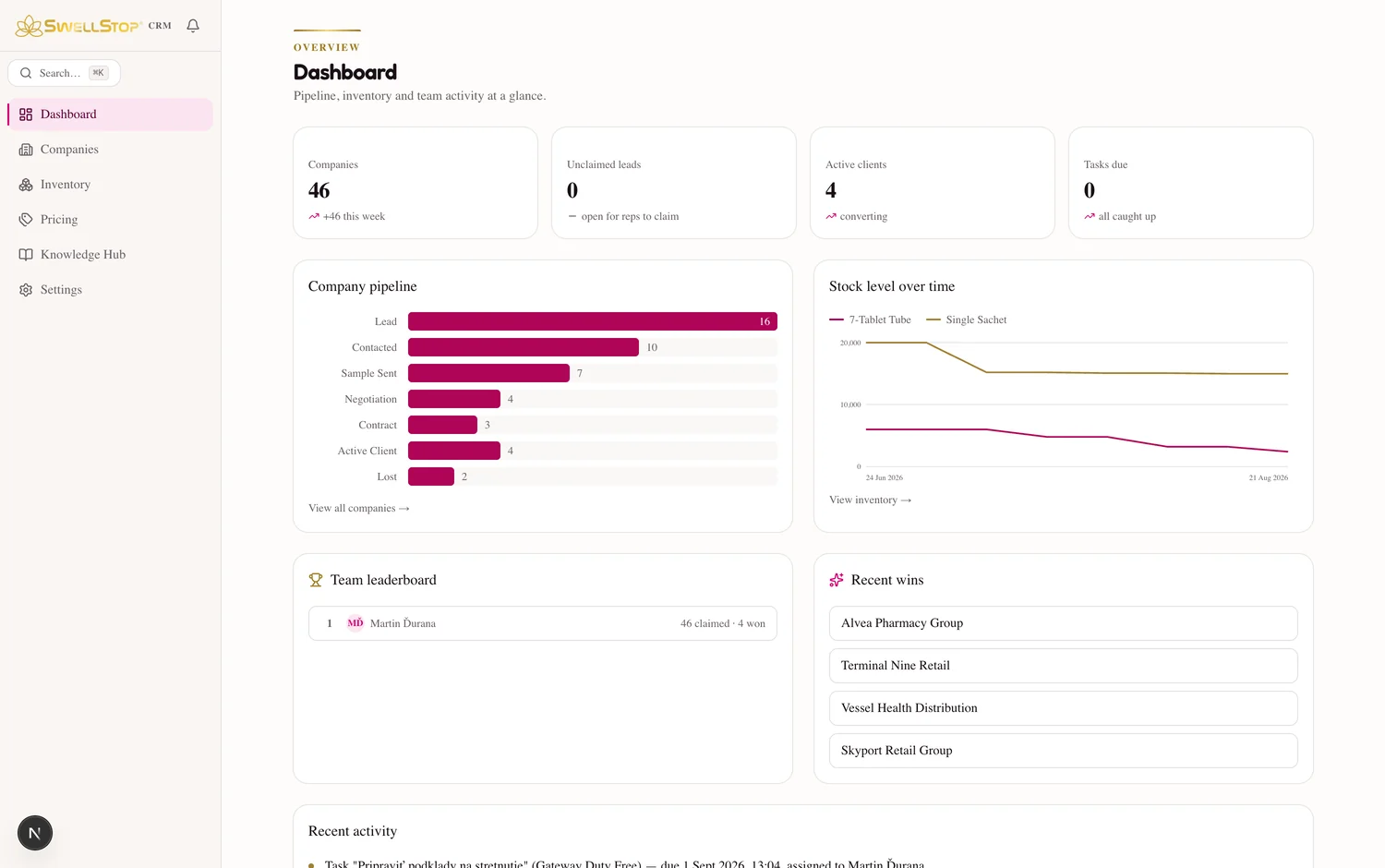Open the Alvea Pharmacy Group win
Image resolution: width=1385 pixels, height=868 pixels.
[1064, 623]
